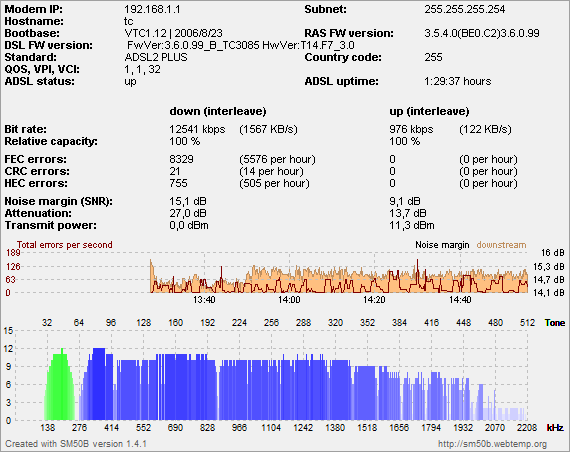Image resolution: width=570 pixels, height=452 pixels.
Task: Click Created with SM50B version 1.4.1 text
Action: point(76,444)
